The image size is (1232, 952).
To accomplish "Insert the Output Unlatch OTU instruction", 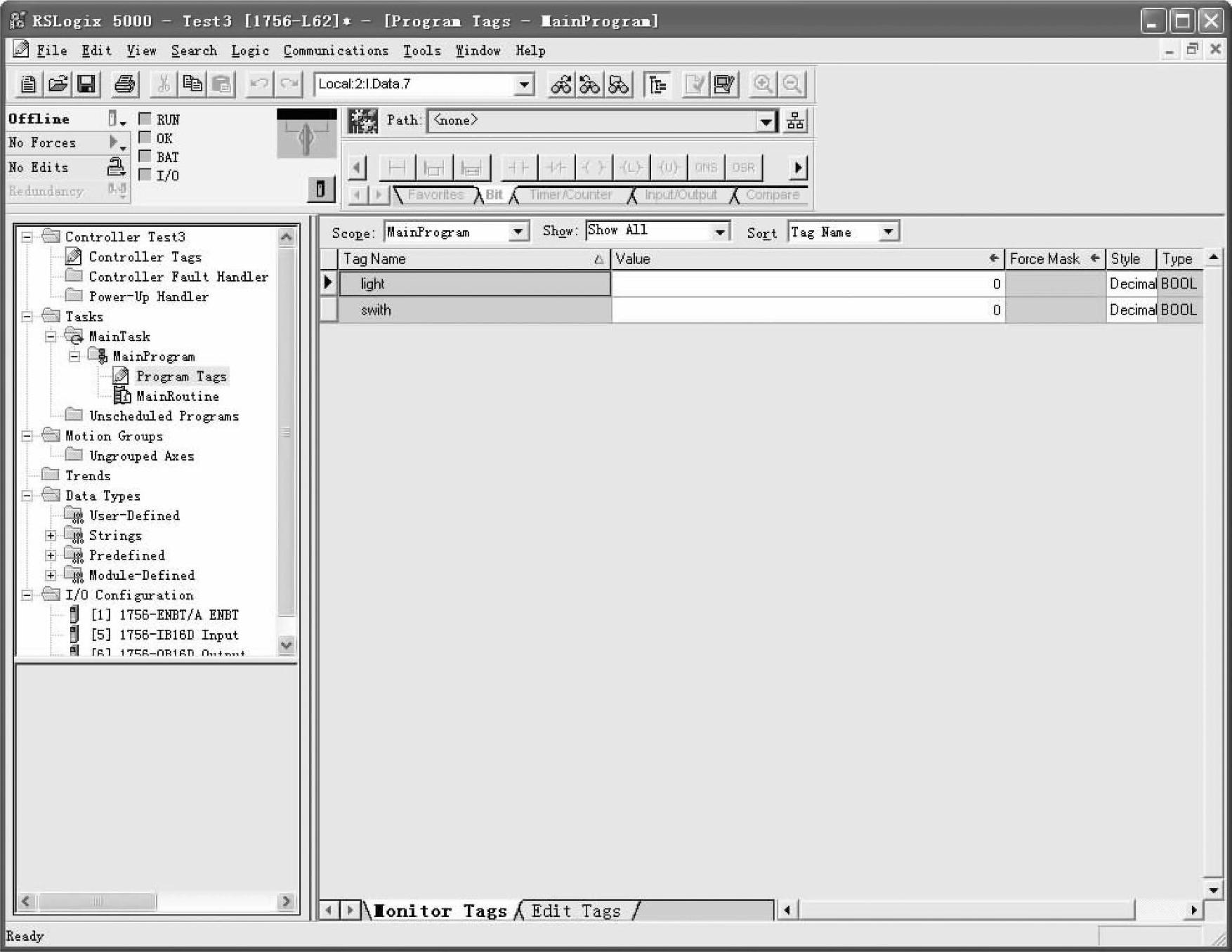I will pyautogui.click(x=668, y=168).
